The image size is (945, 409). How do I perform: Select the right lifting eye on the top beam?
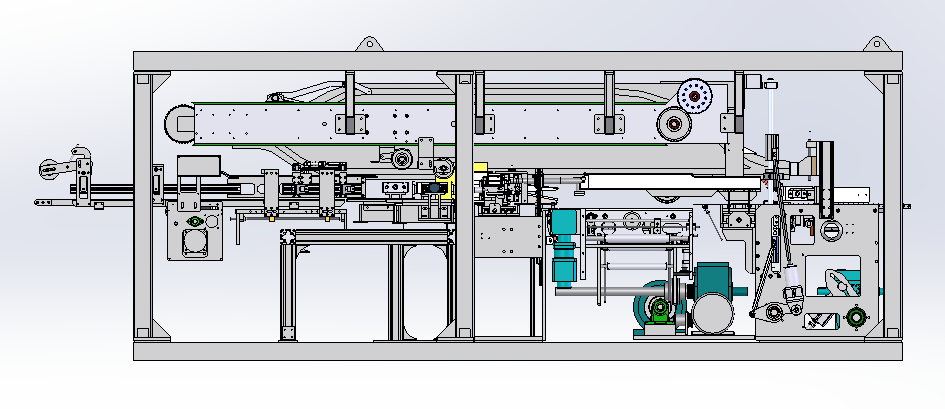click(876, 45)
